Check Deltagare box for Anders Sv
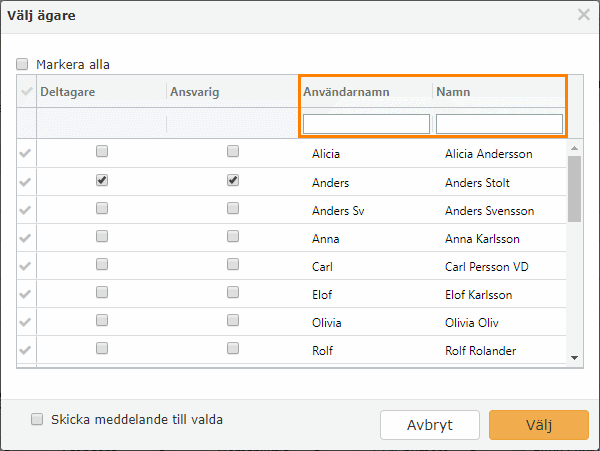 click(102, 208)
